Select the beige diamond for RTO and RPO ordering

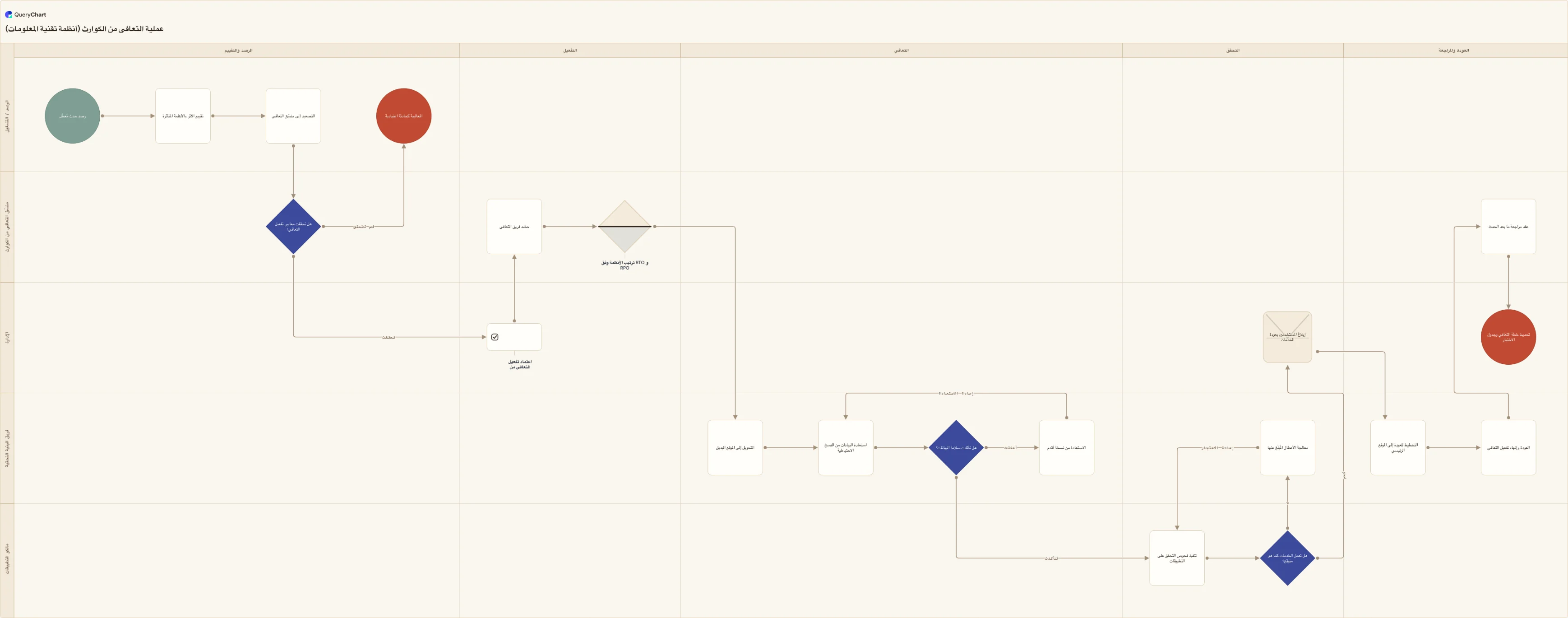click(x=624, y=227)
